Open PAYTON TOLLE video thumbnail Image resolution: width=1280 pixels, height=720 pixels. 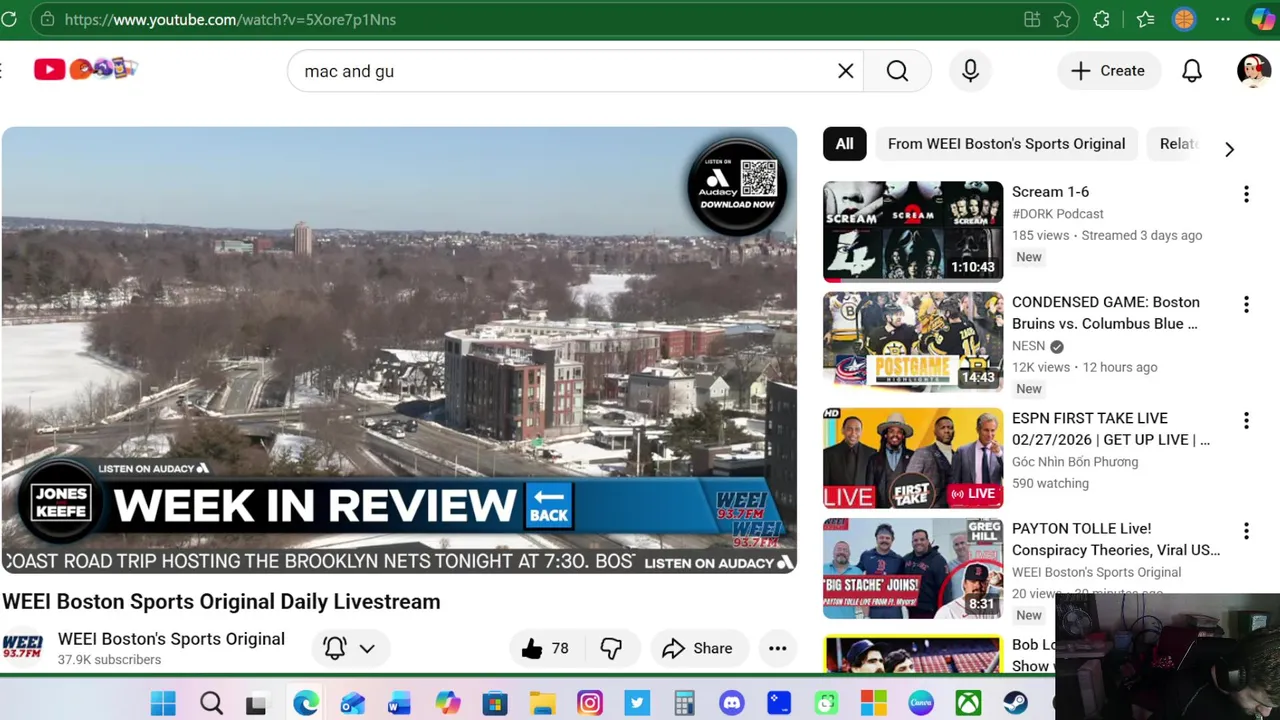coord(913,568)
